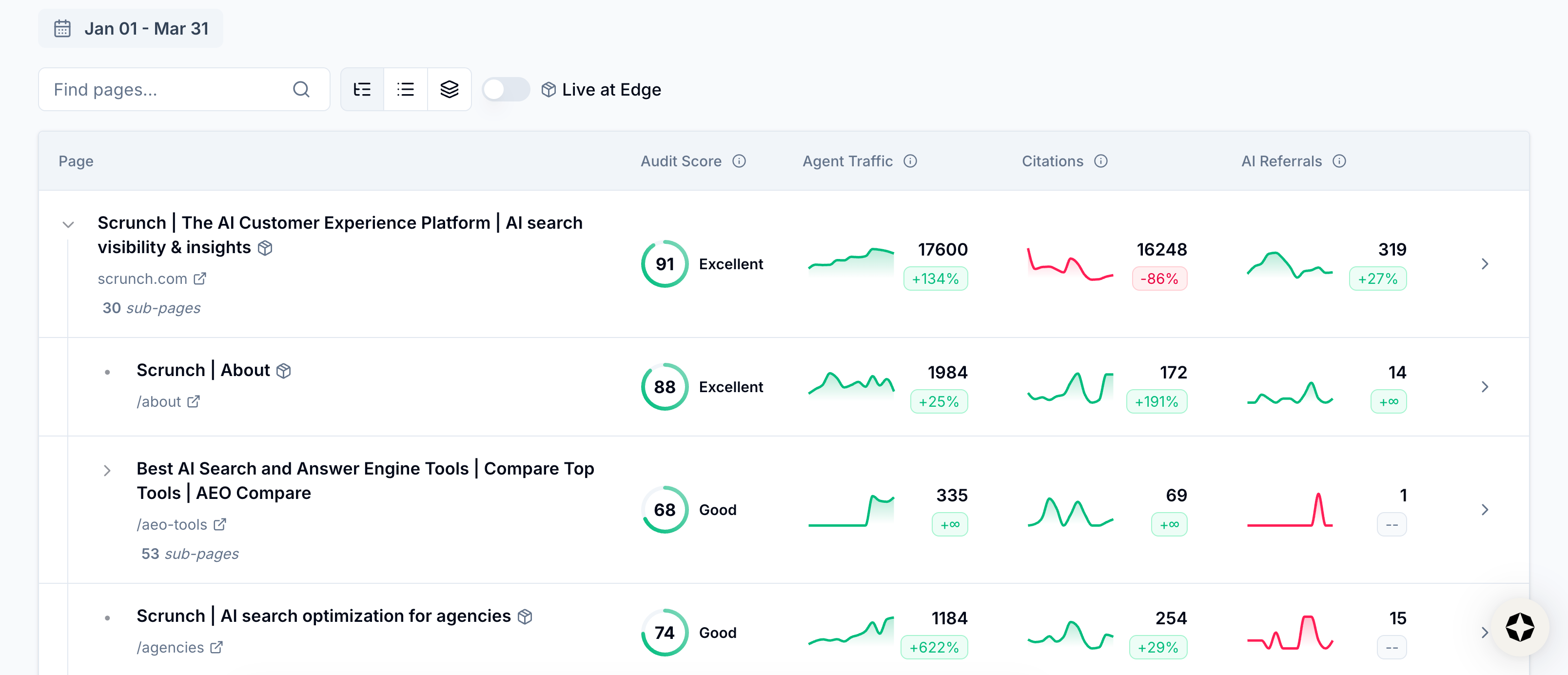
Task: Click the 91 audit score ring
Action: pyautogui.click(x=665, y=263)
